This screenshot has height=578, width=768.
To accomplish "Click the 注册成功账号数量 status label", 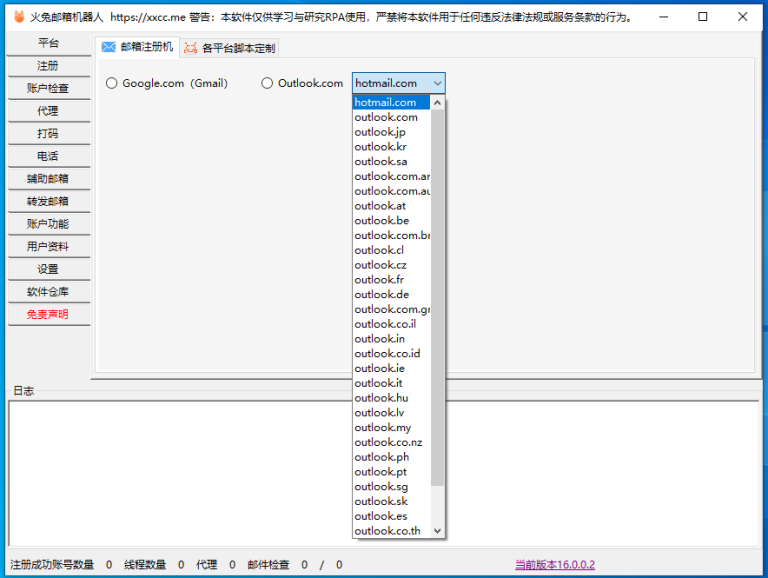I will pyautogui.click(x=52, y=565).
